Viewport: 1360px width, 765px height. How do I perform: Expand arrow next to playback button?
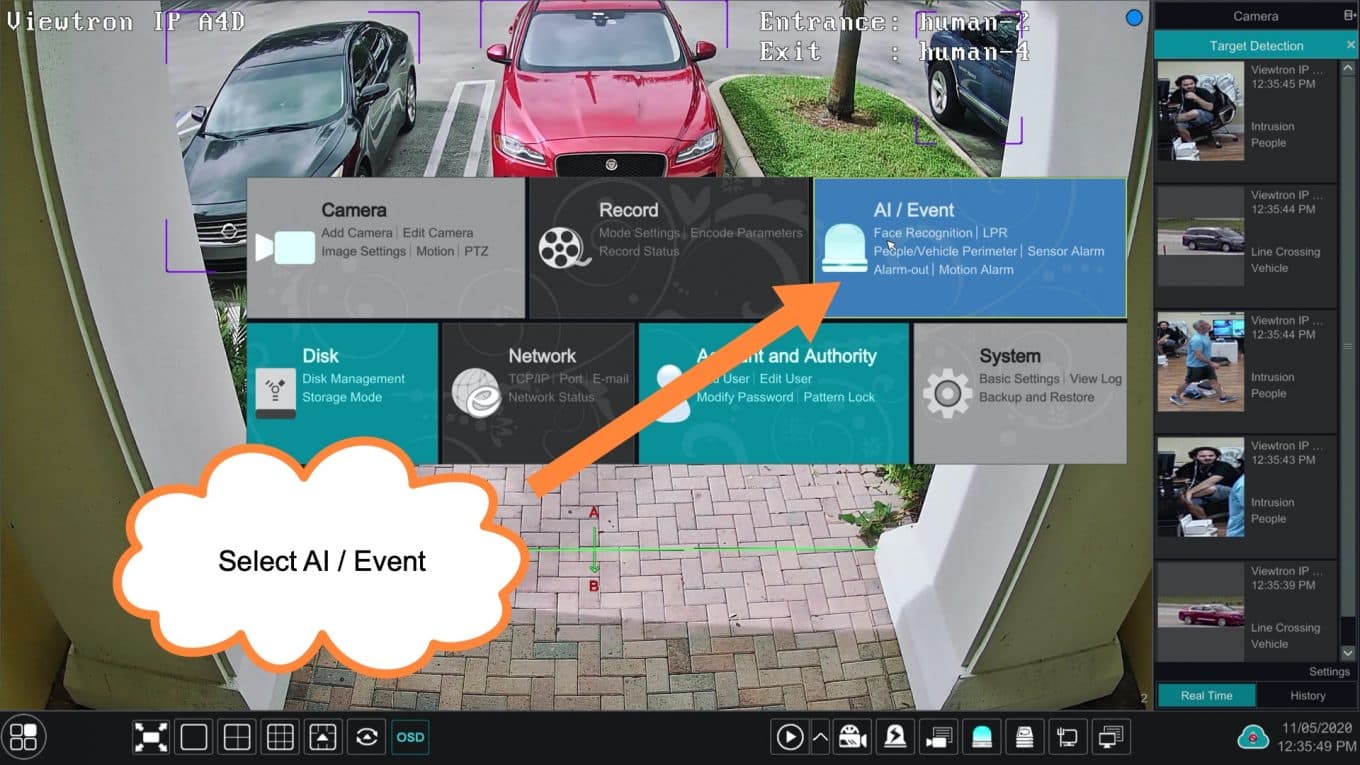click(820, 737)
